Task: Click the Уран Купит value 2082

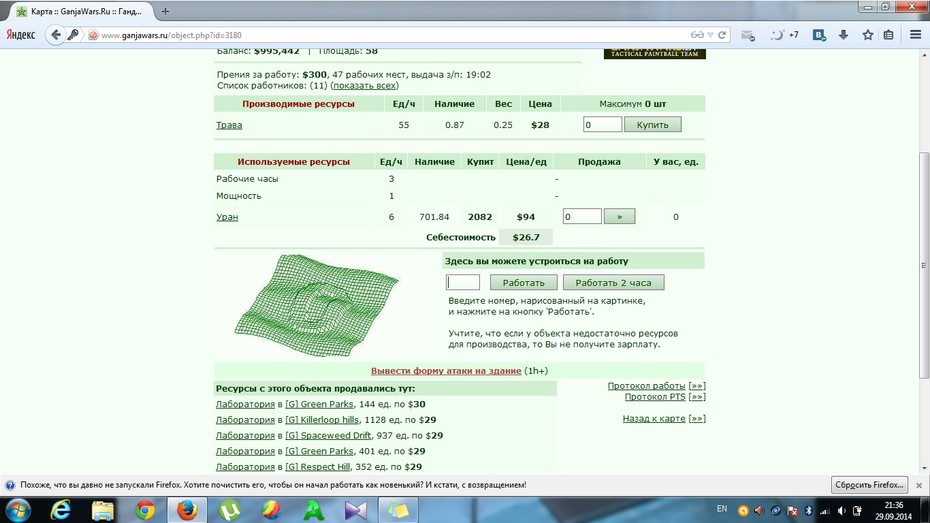Action: tap(480, 217)
